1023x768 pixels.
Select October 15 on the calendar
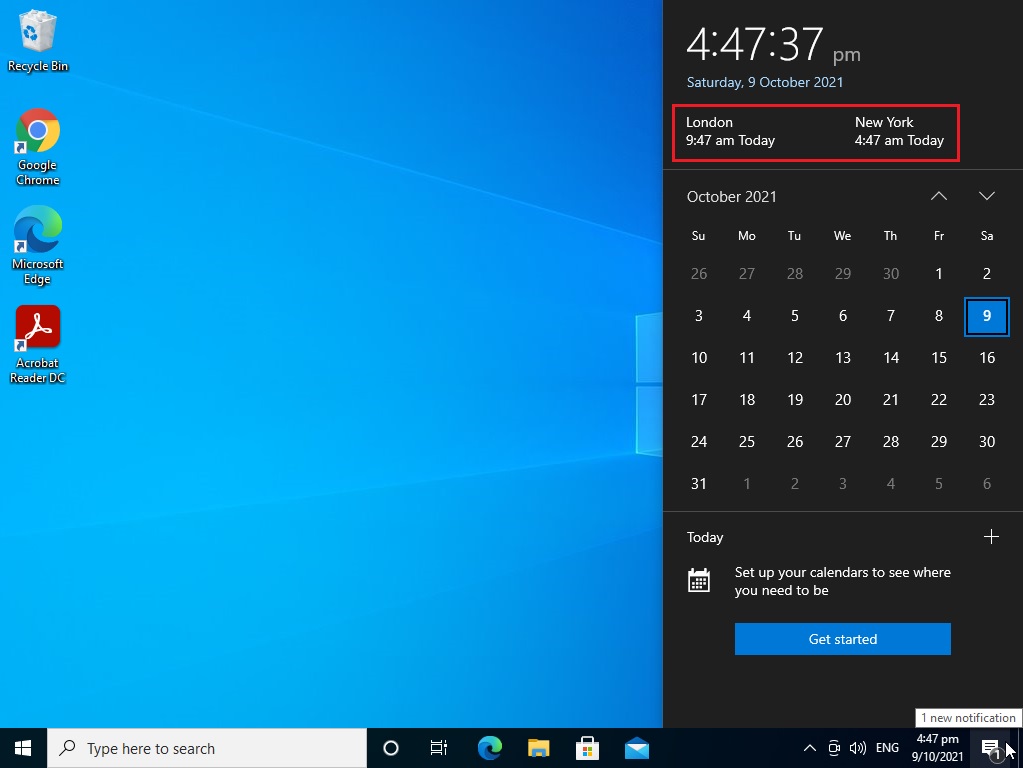(938, 357)
